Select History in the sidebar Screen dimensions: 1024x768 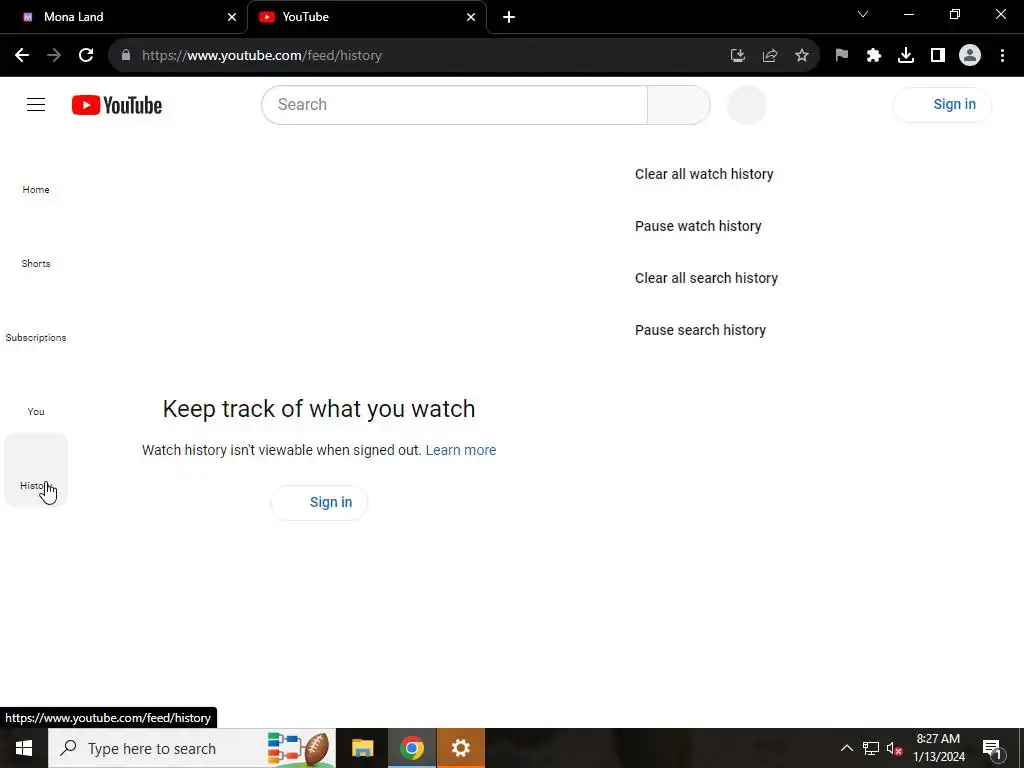(x=36, y=470)
